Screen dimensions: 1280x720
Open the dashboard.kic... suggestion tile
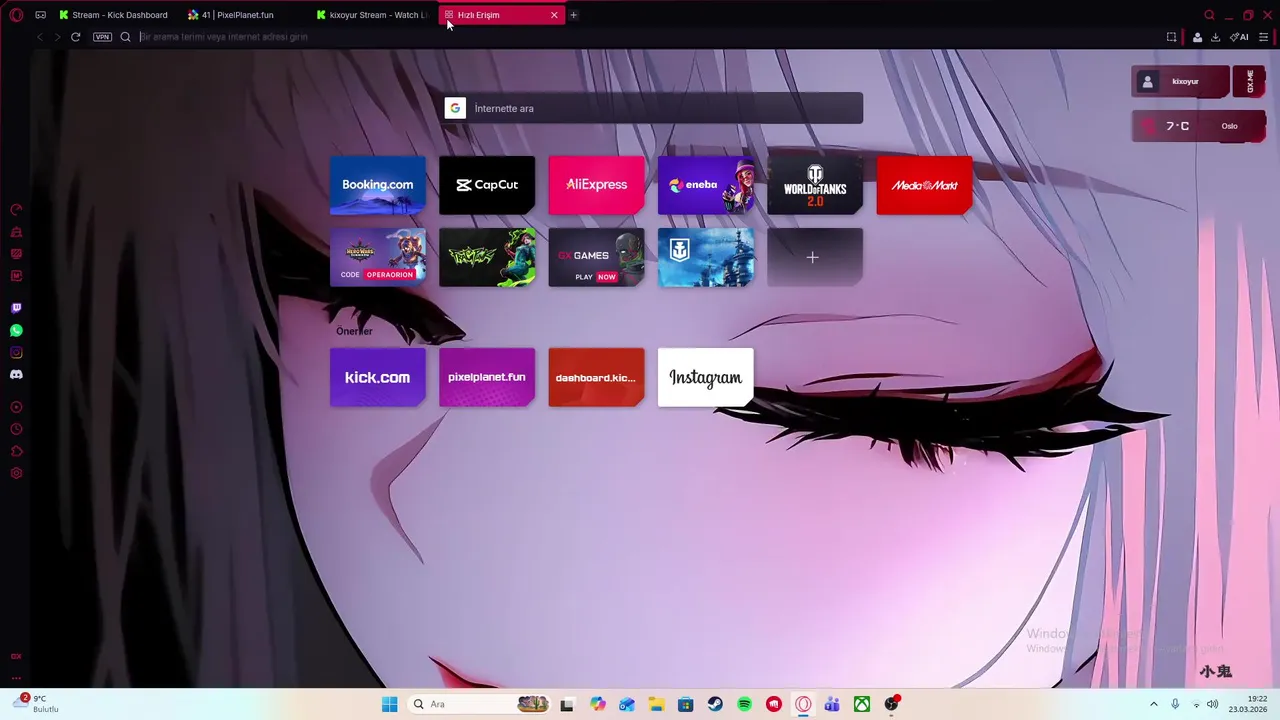point(596,377)
